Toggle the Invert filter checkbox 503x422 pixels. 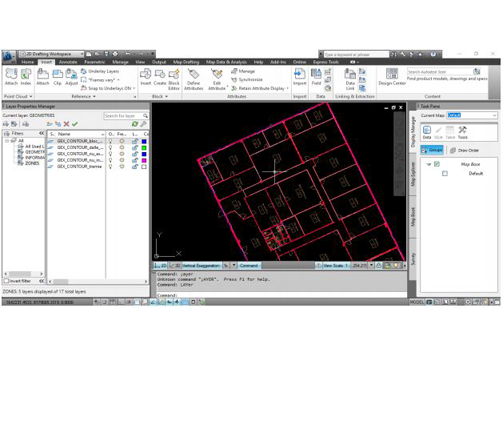[6, 281]
